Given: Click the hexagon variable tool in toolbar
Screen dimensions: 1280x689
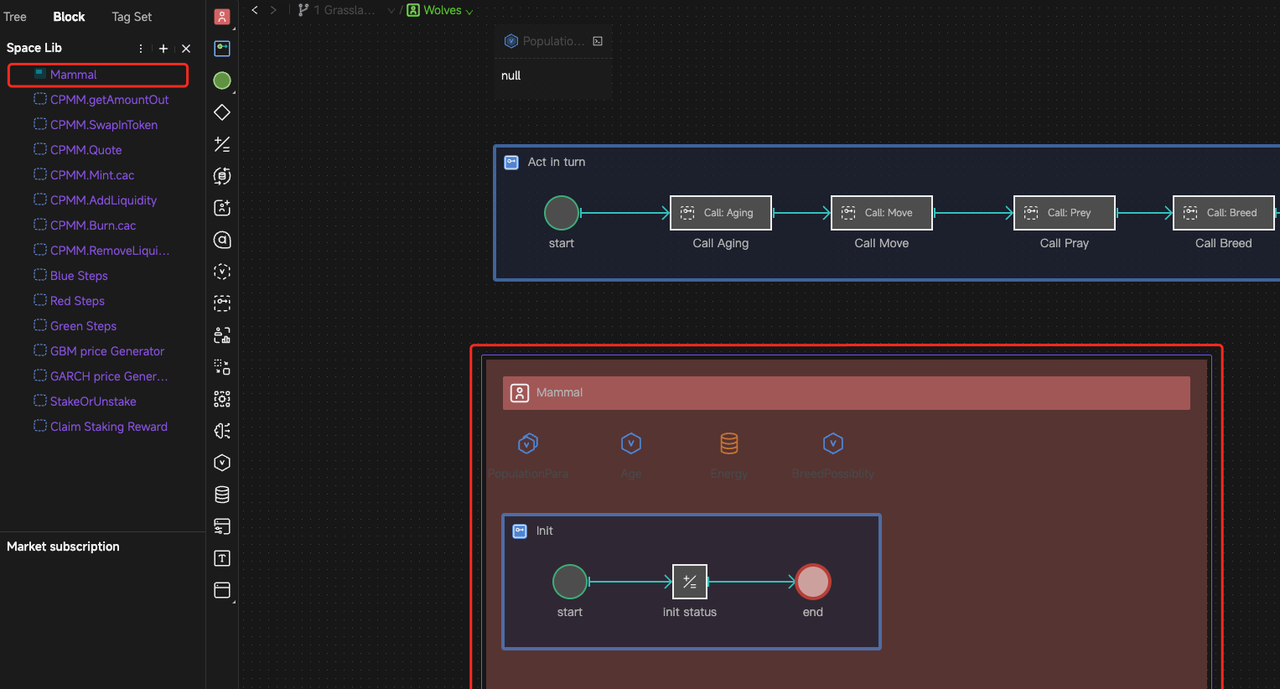Looking at the screenshot, I should point(222,462).
